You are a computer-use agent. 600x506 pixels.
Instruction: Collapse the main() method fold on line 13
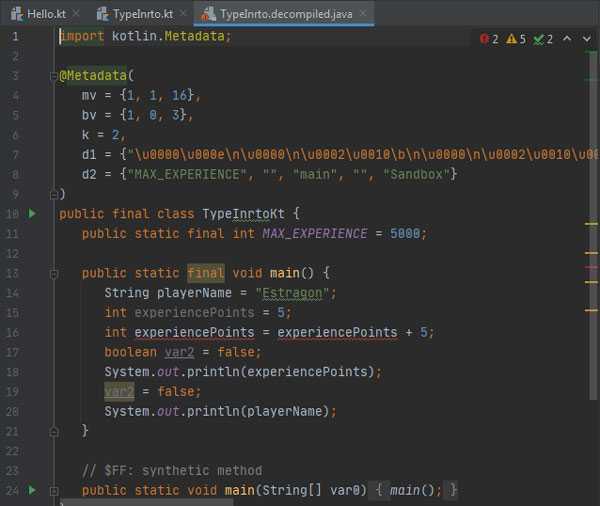click(x=54, y=274)
